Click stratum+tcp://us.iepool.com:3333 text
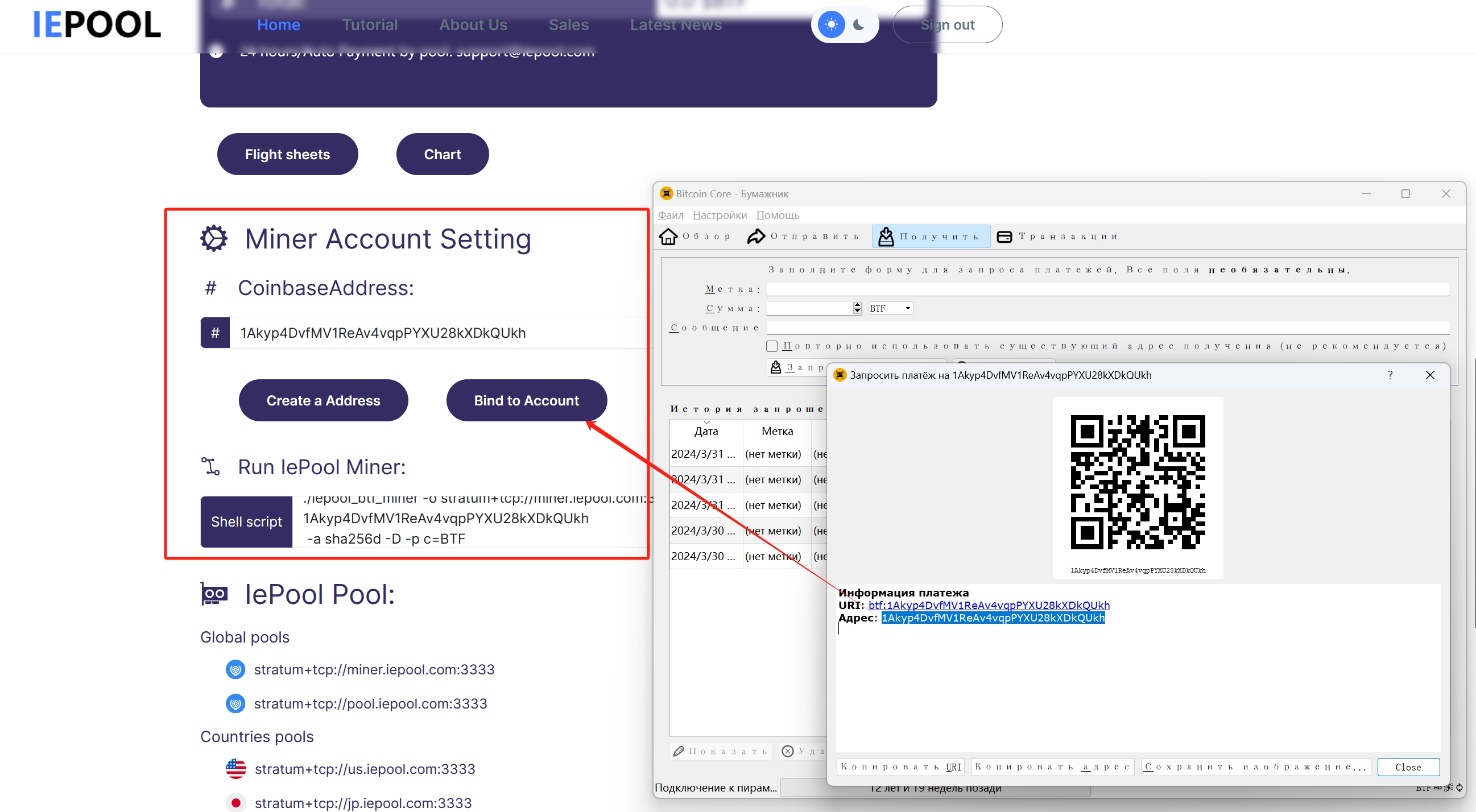The height and width of the screenshot is (812, 1476). pyautogui.click(x=365, y=768)
